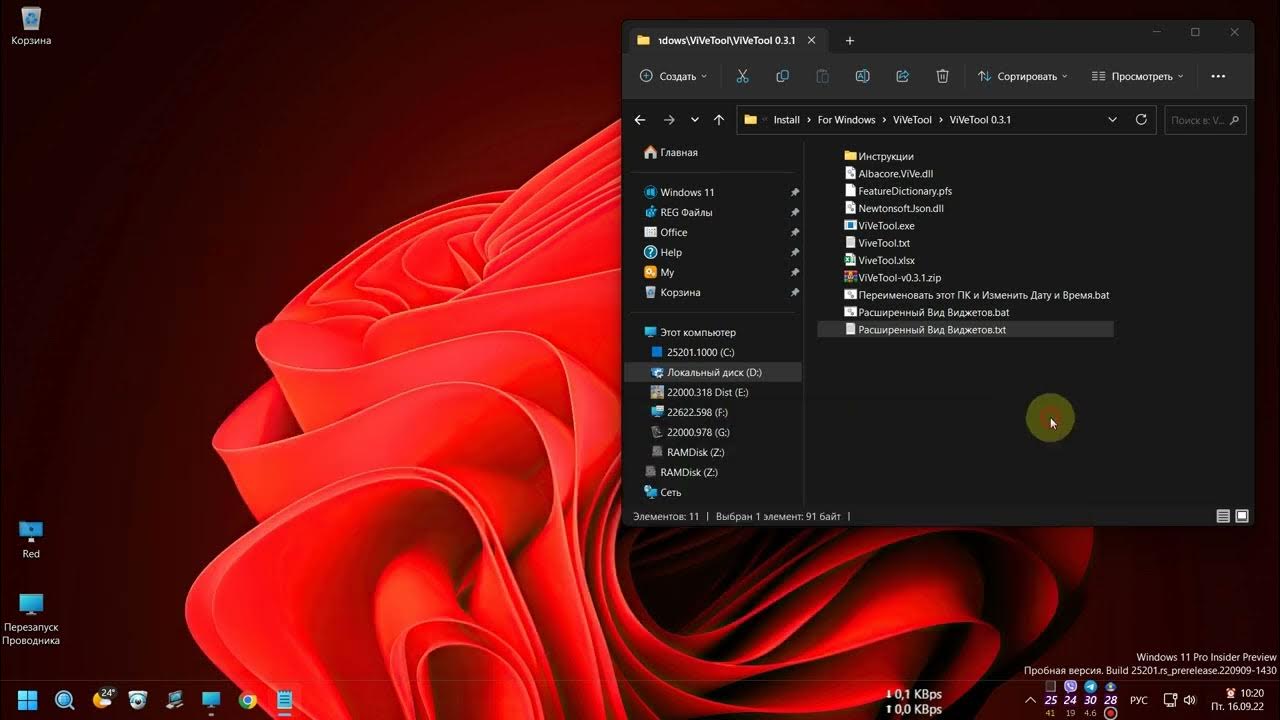Select drive 22000.318 Dist (E:)
This screenshot has width=1280, height=720.
[699, 392]
